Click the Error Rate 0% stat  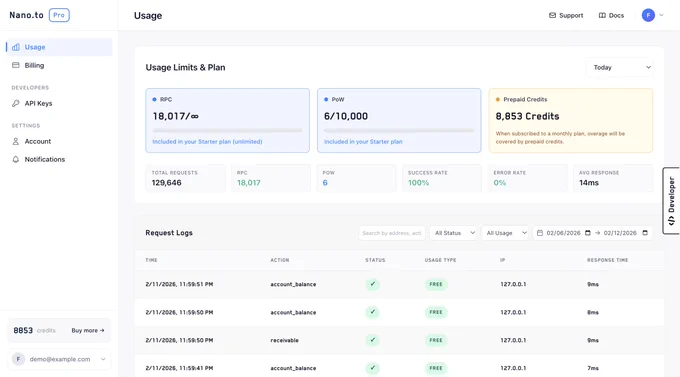(x=527, y=178)
